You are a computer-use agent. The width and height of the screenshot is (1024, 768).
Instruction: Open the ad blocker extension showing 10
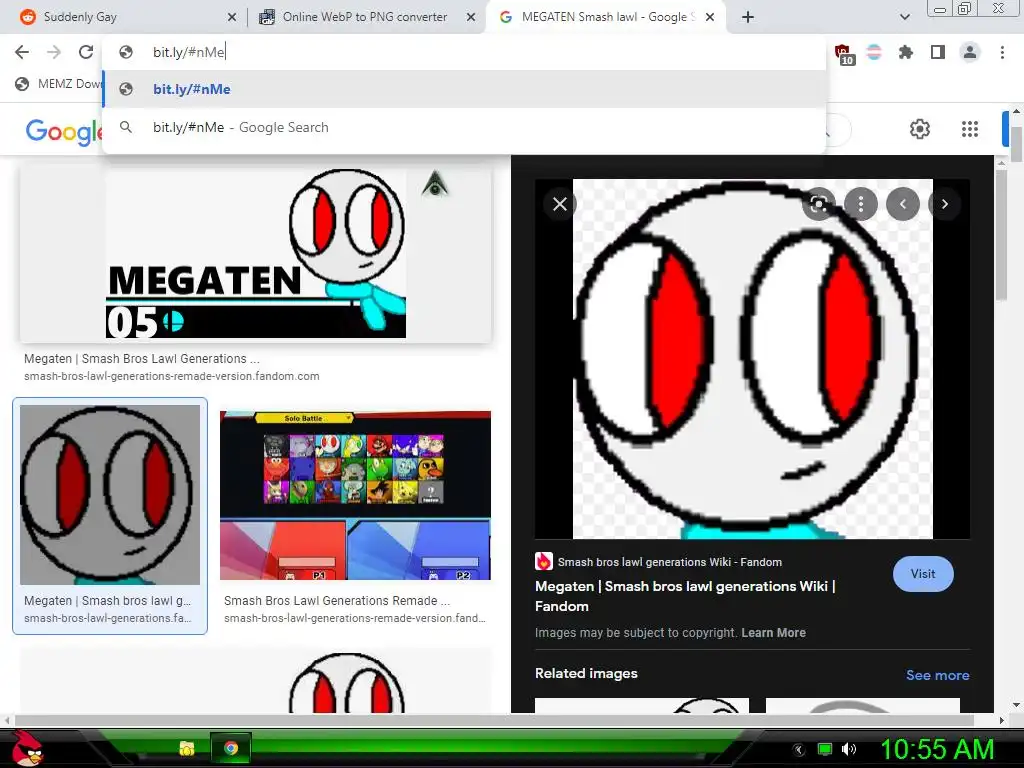843,54
